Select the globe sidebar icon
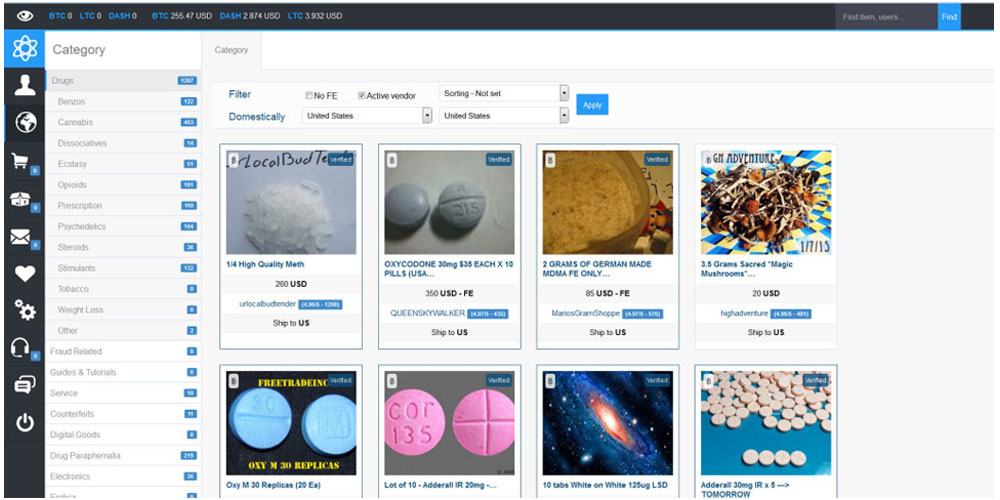Screen dimensions: 1000x500 [26, 122]
